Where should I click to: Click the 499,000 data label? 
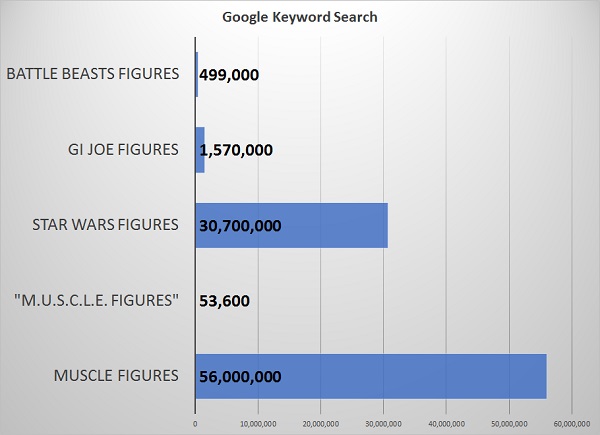coord(229,75)
